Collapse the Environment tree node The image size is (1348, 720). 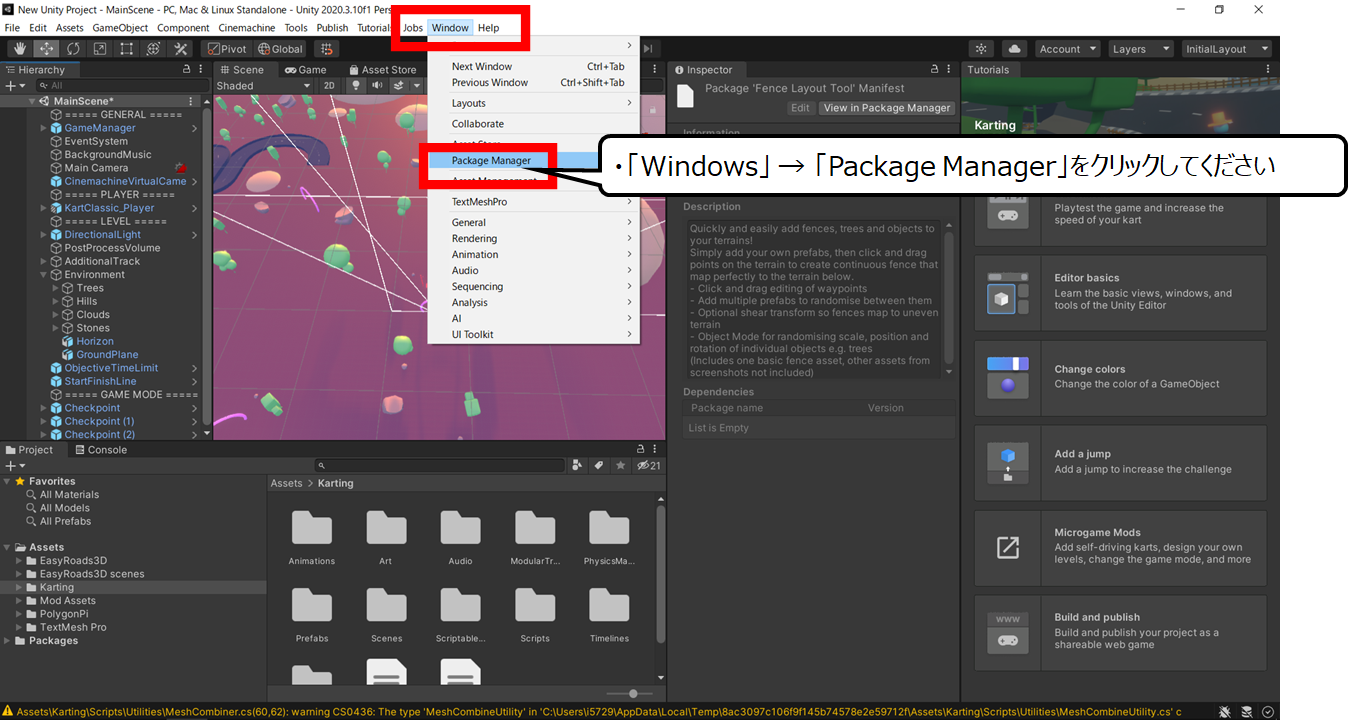click(x=44, y=275)
